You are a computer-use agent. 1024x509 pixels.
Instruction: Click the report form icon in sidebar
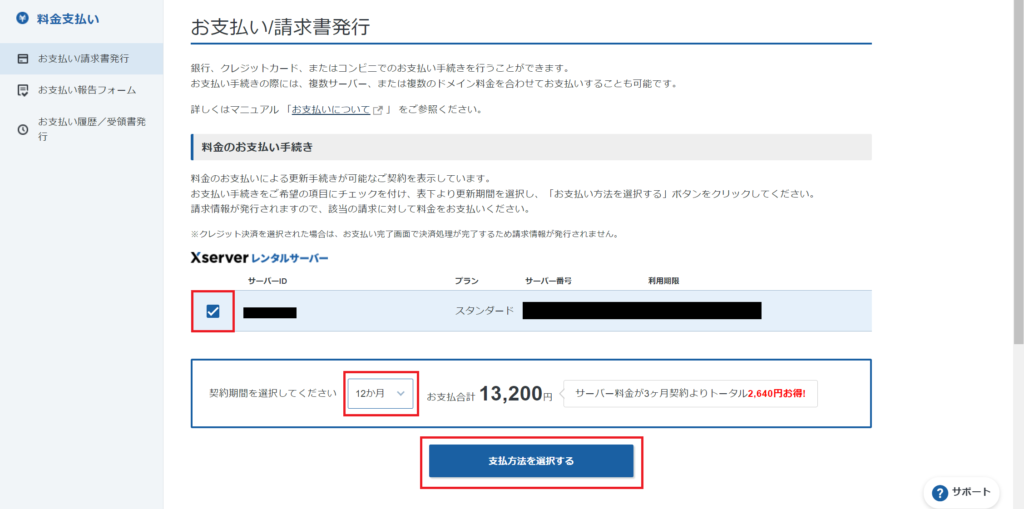pos(23,90)
